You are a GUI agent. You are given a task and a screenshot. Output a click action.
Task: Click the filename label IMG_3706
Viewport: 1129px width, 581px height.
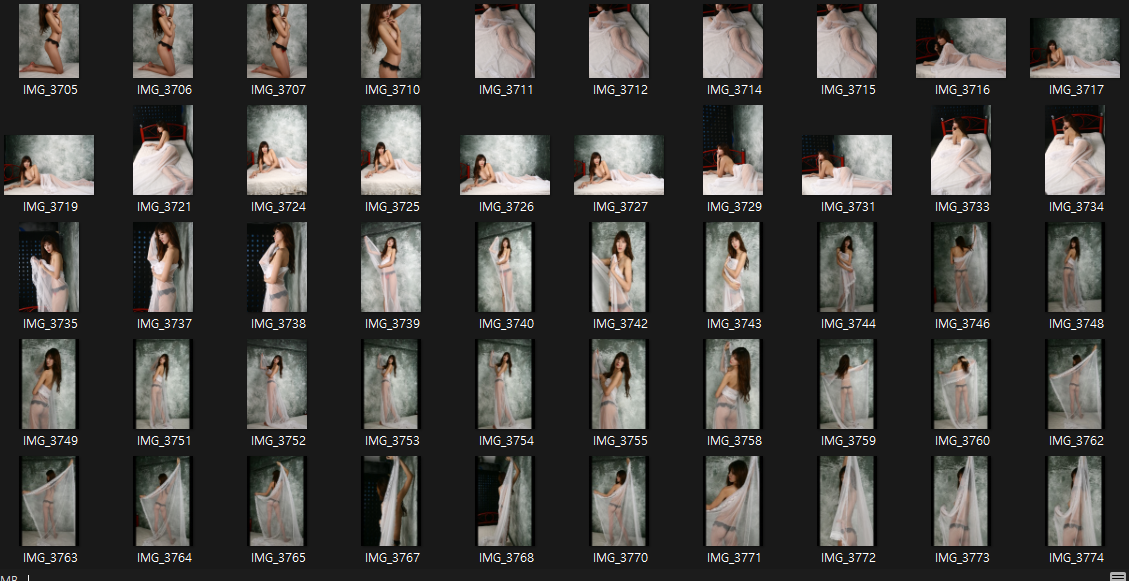click(x=162, y=89)
